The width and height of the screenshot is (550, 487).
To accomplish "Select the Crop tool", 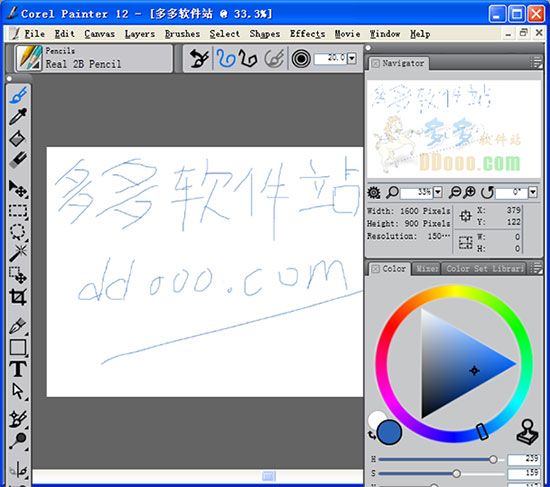I will 18,297.
